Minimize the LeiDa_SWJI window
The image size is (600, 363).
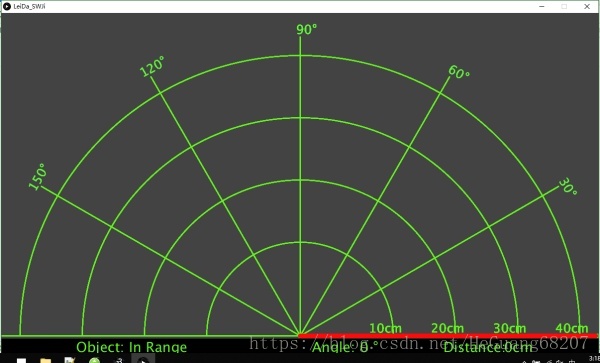(542, 7)
